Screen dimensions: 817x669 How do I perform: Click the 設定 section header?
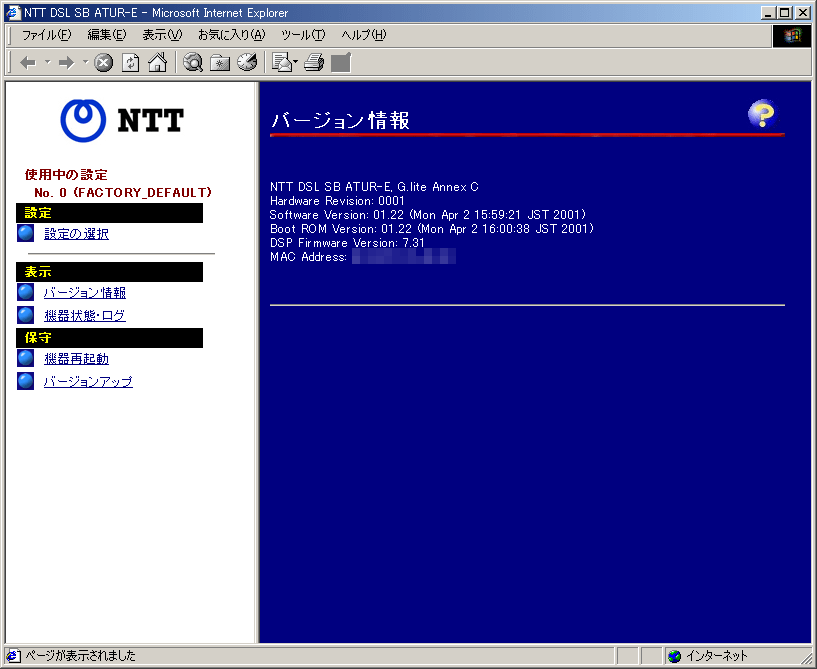pos(109,213)
